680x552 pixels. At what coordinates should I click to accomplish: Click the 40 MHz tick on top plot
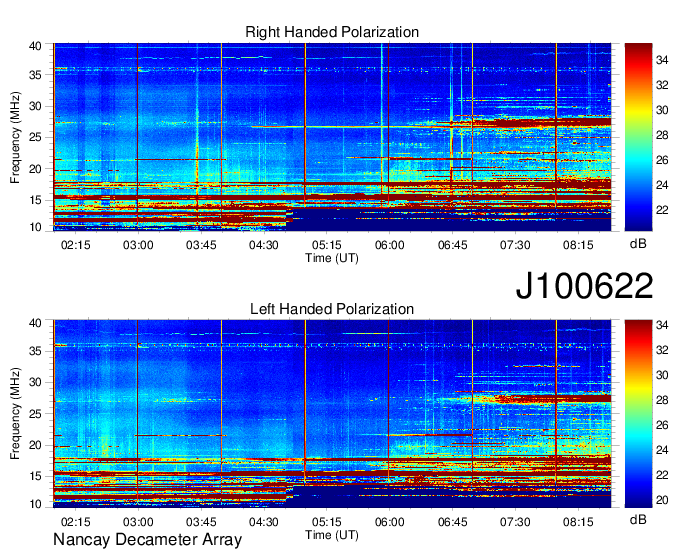[x=35, y=46]
